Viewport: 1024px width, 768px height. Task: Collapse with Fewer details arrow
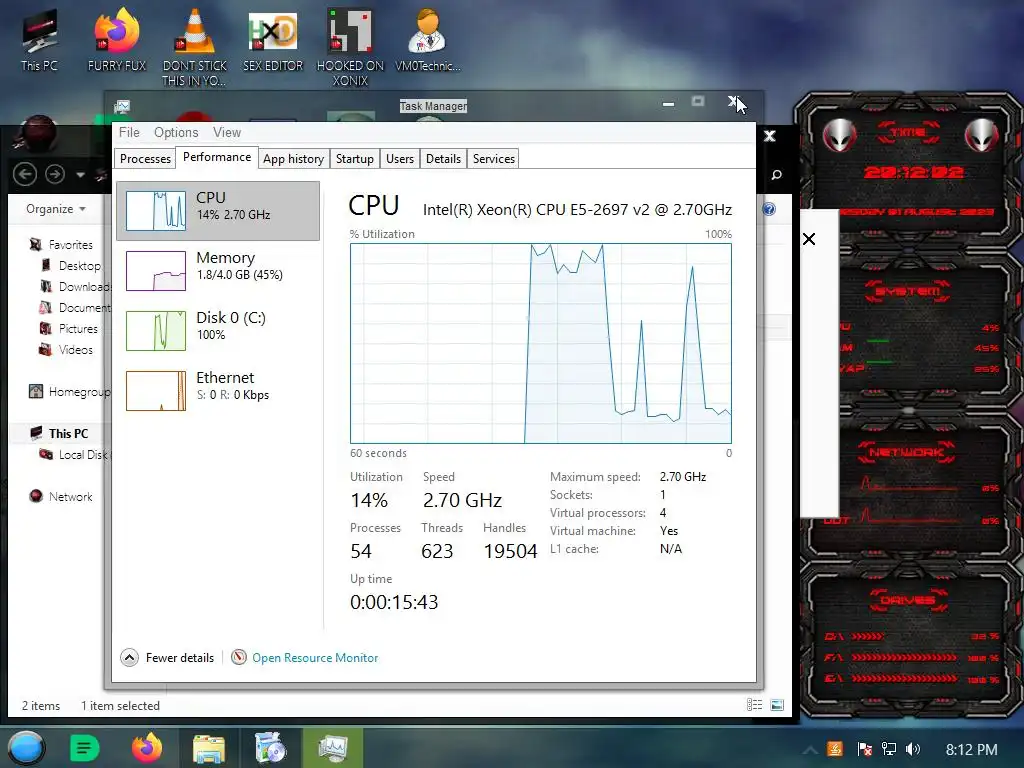pos(129,658)
